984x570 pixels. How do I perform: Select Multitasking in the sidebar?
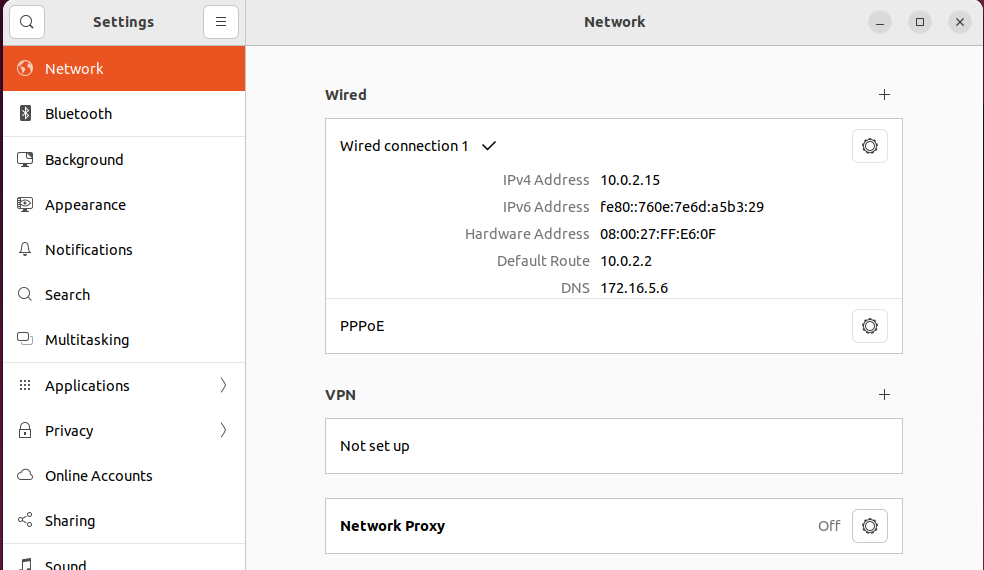tap(87, 340)
